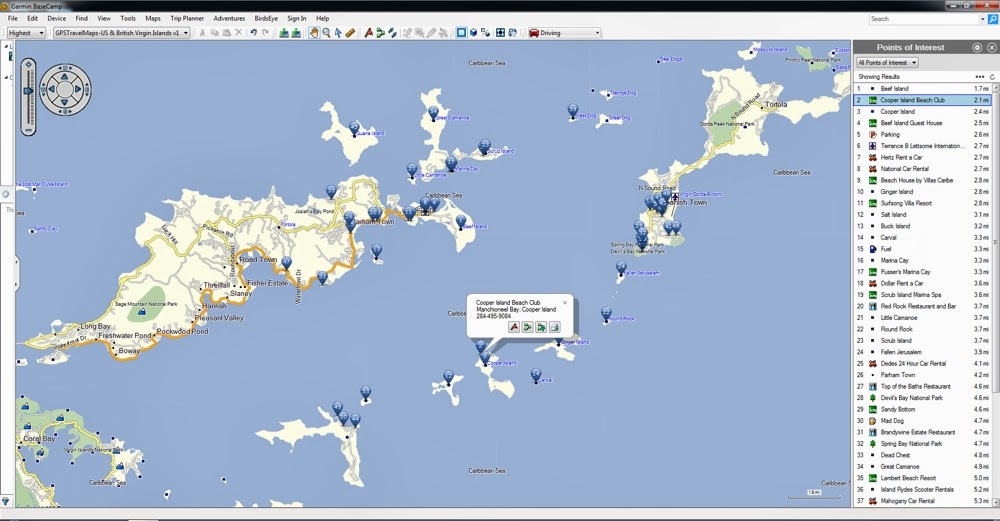This screenshot has height=521, width=1000.
Task: Close the Points of Interest panel
Action: tap(992, 47)
